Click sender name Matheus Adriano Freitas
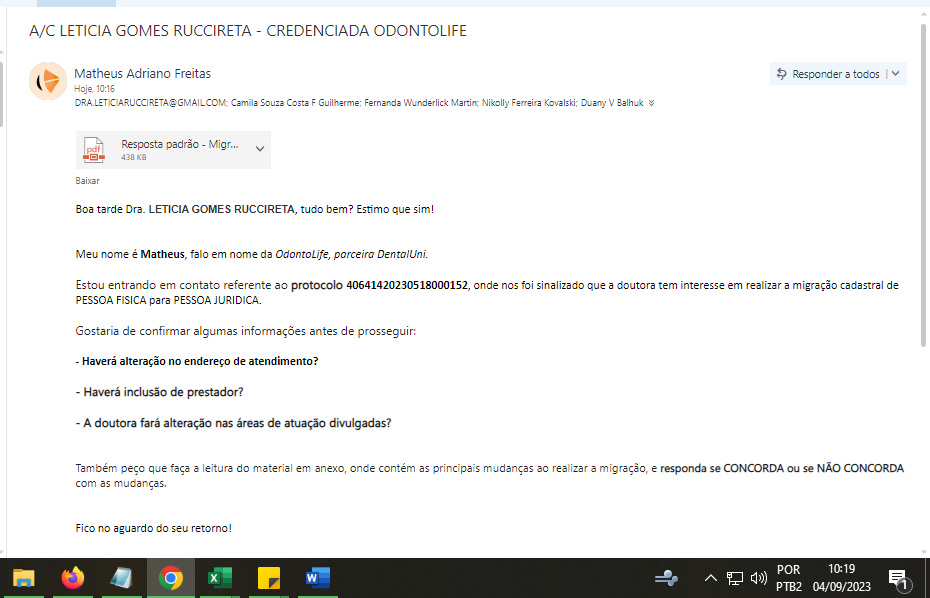930x598 pixels. pos(142,74)
